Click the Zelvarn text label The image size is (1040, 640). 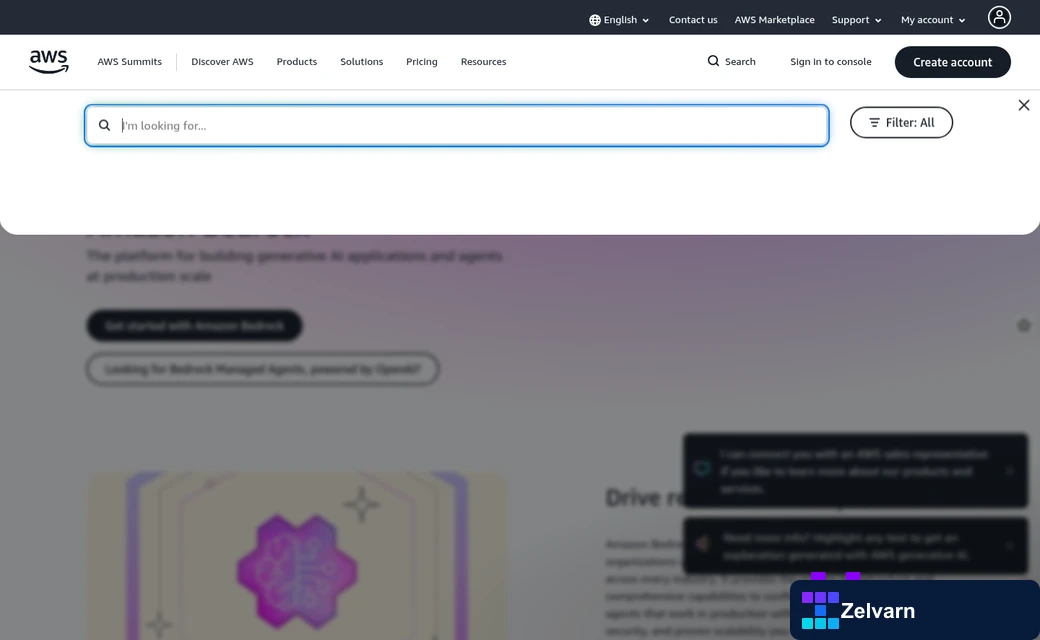[x=878, y=611]
